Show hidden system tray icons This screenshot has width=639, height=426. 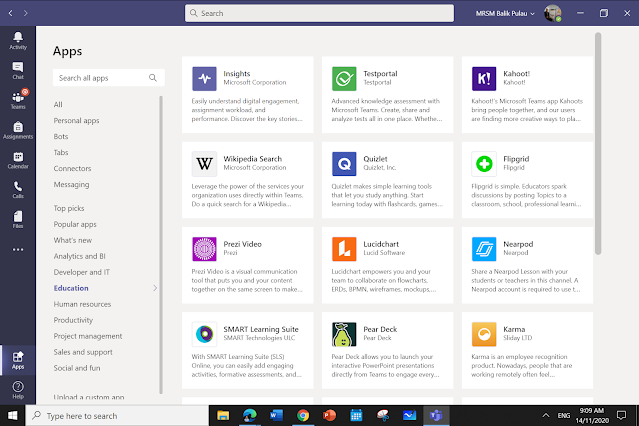(545, 415)
